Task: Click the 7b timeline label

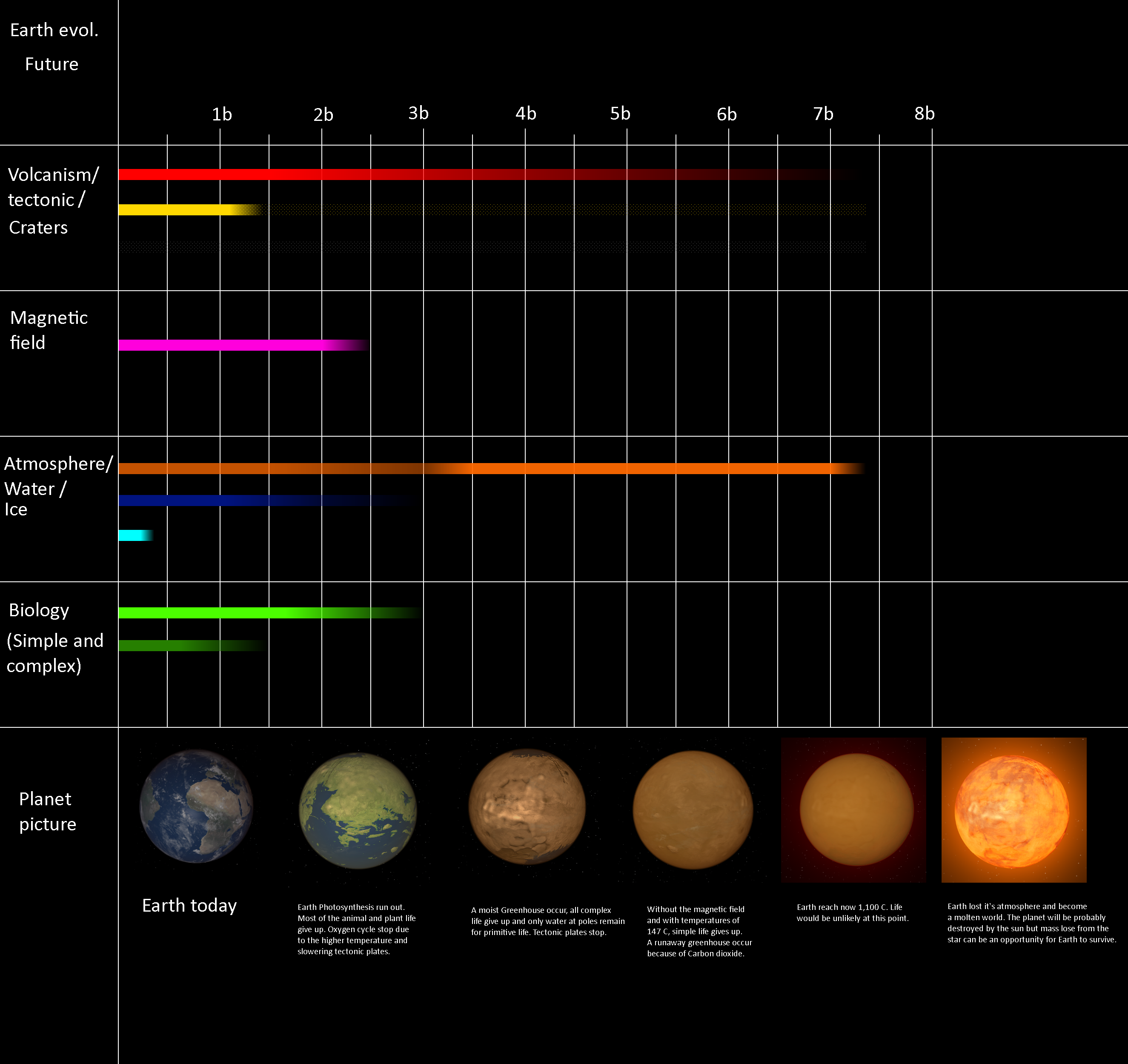Action: pyautogui.click(x=823, y=114)
